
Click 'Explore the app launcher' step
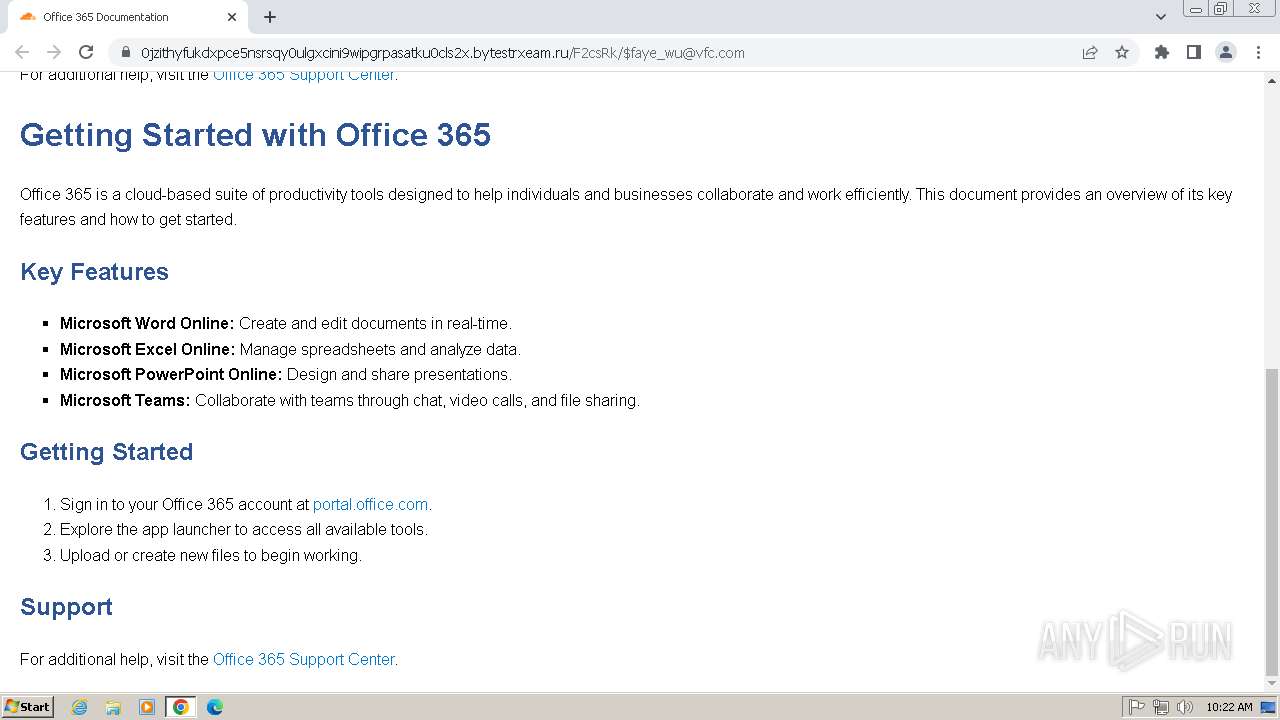click(x=244, y=529)
